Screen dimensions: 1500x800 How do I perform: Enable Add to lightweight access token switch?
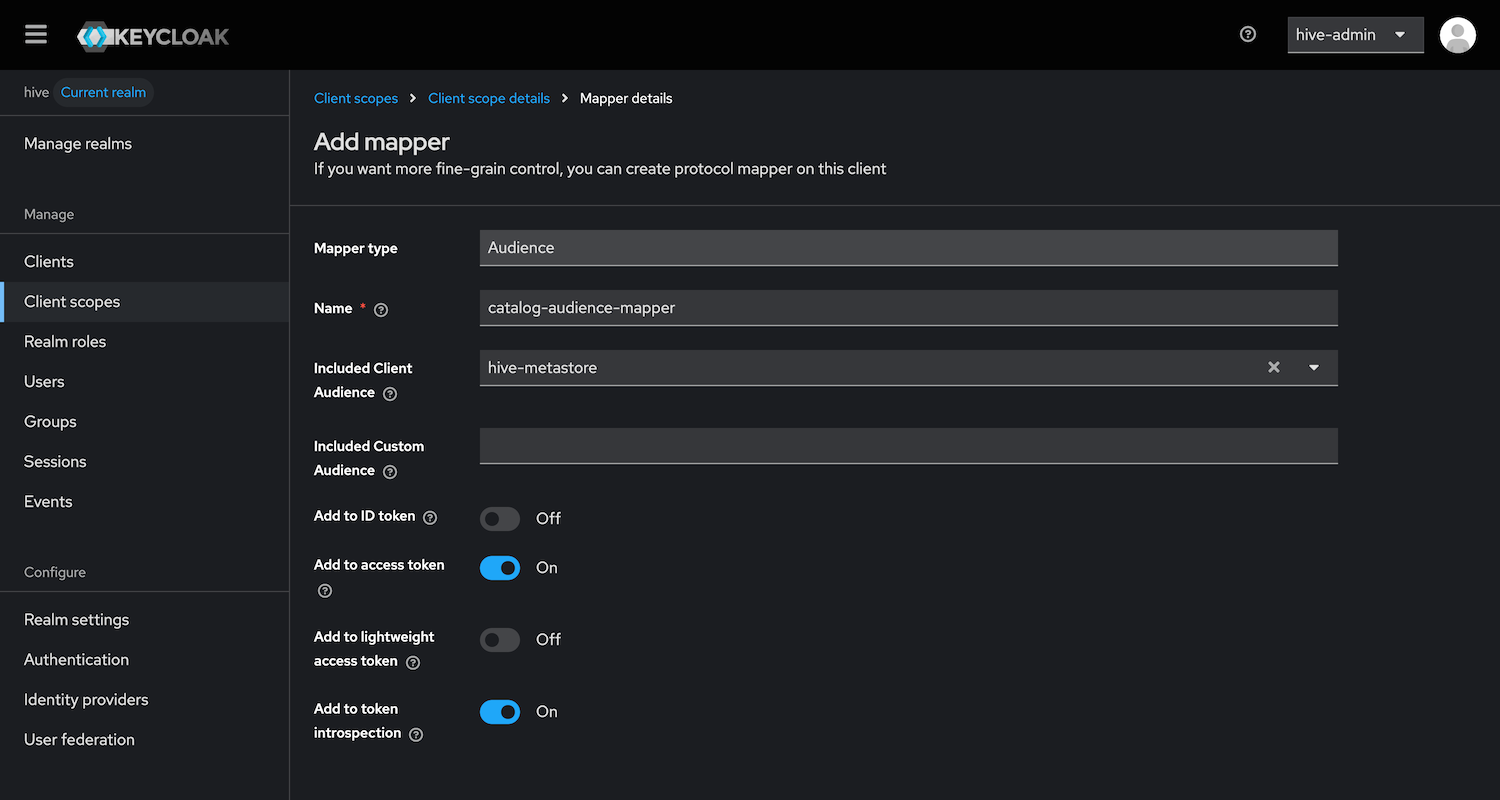(x=500, y=640)
